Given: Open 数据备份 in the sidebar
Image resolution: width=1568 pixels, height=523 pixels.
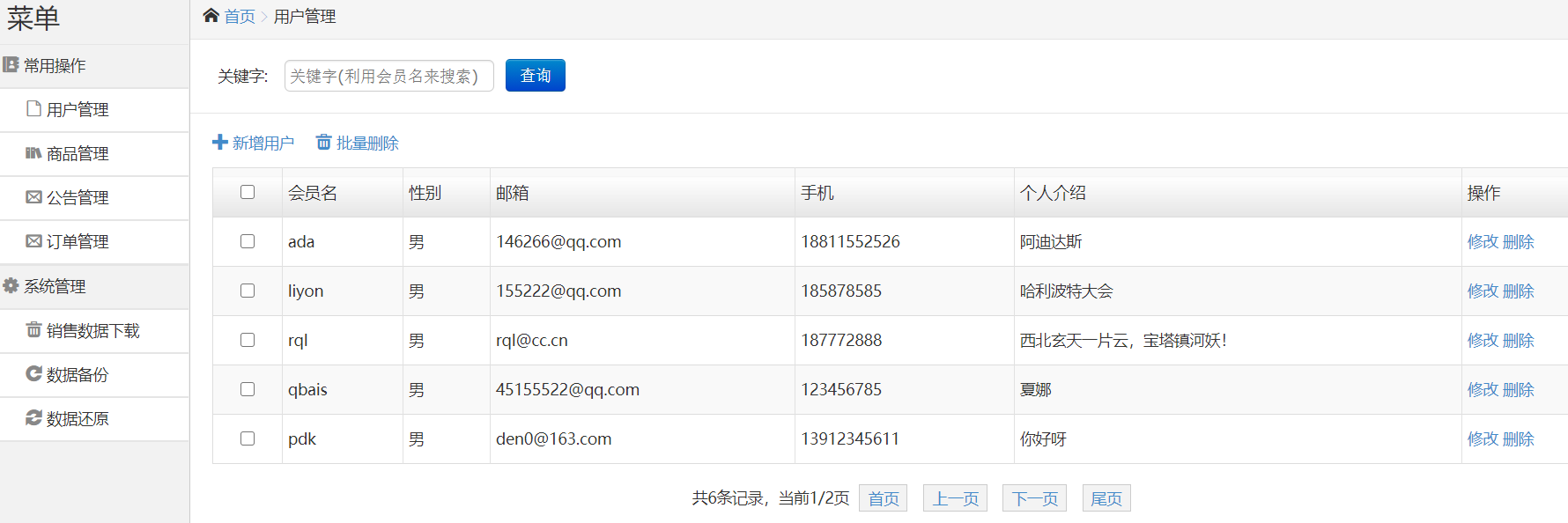Looking at the screenshot, I should (94, 375).
